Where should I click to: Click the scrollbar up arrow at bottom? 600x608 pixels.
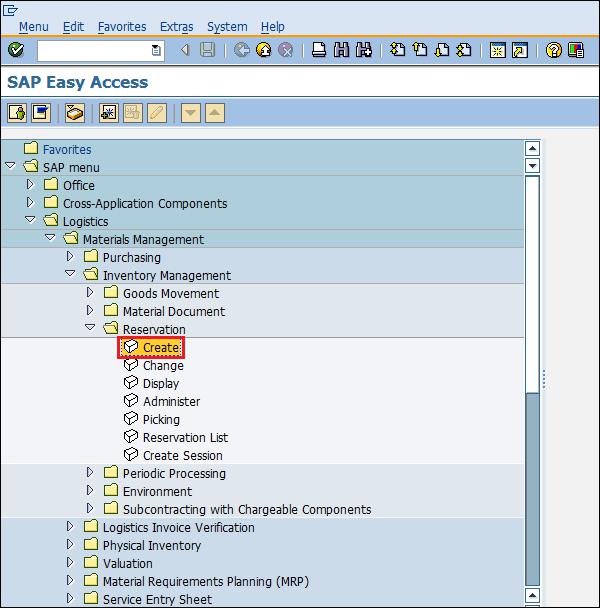coord(533,595)
